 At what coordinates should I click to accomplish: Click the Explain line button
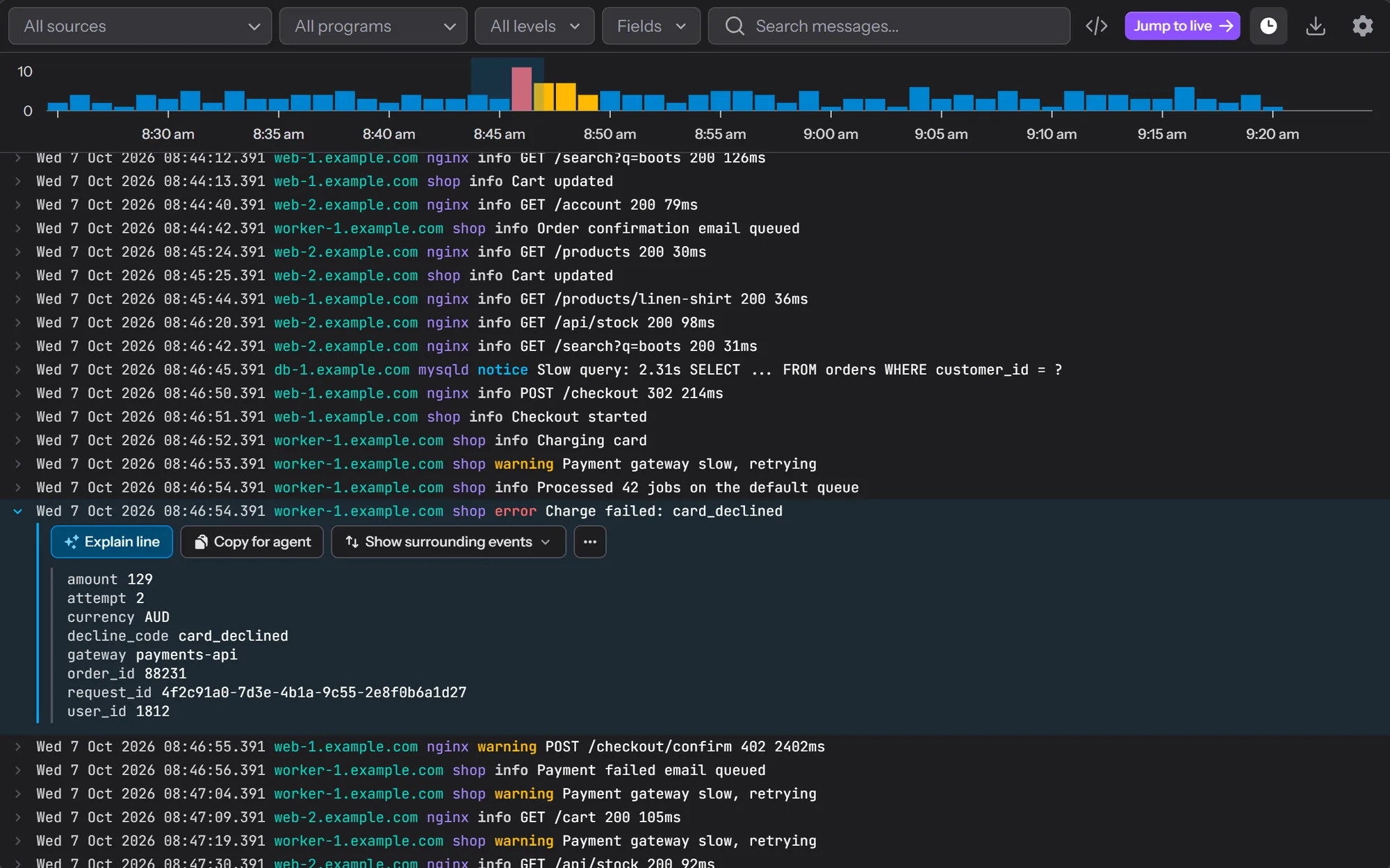click(112, 542)
